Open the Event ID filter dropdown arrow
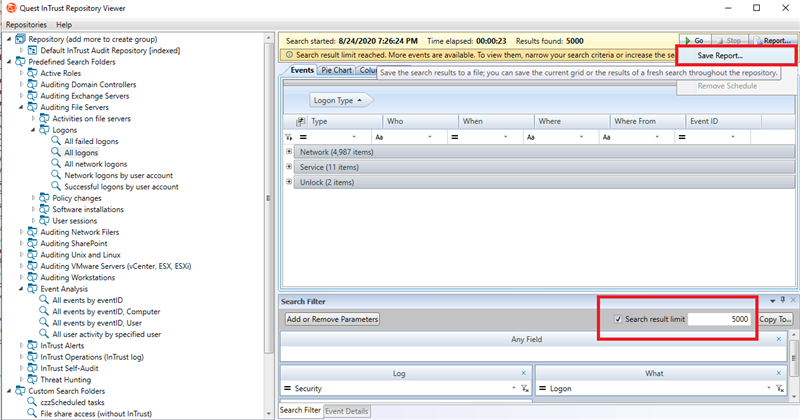The height and width of the screenshot is (420, 800). point(733,137)
